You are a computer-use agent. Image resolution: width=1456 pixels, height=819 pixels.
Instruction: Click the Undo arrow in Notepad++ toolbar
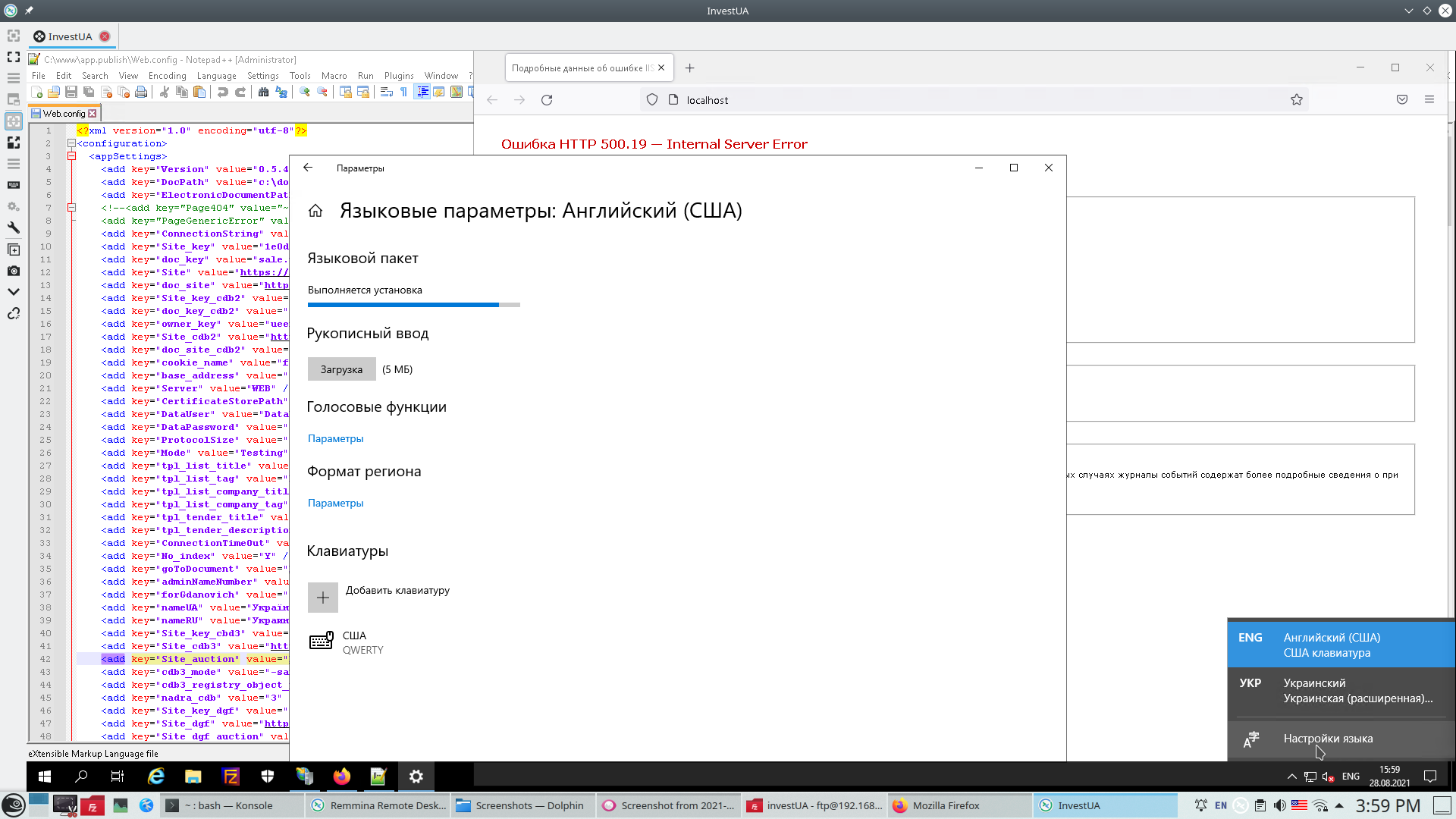pyautogui.click(x=223, y=92)
